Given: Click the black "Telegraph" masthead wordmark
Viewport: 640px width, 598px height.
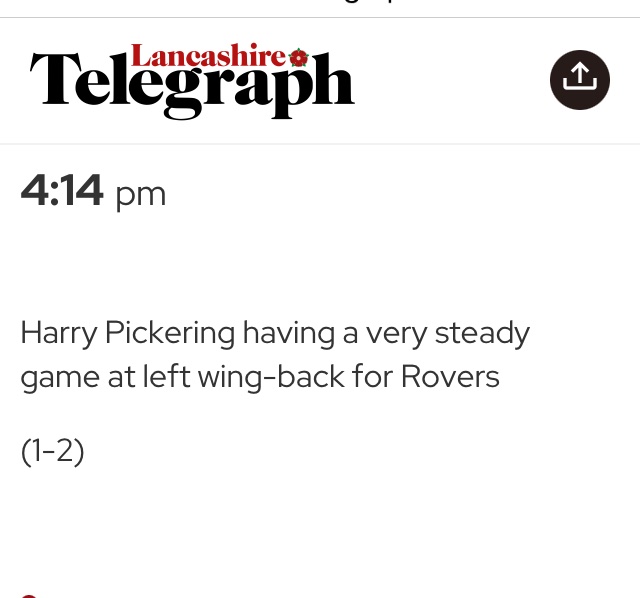Looking at the screenshot, I should click(192, 90).
